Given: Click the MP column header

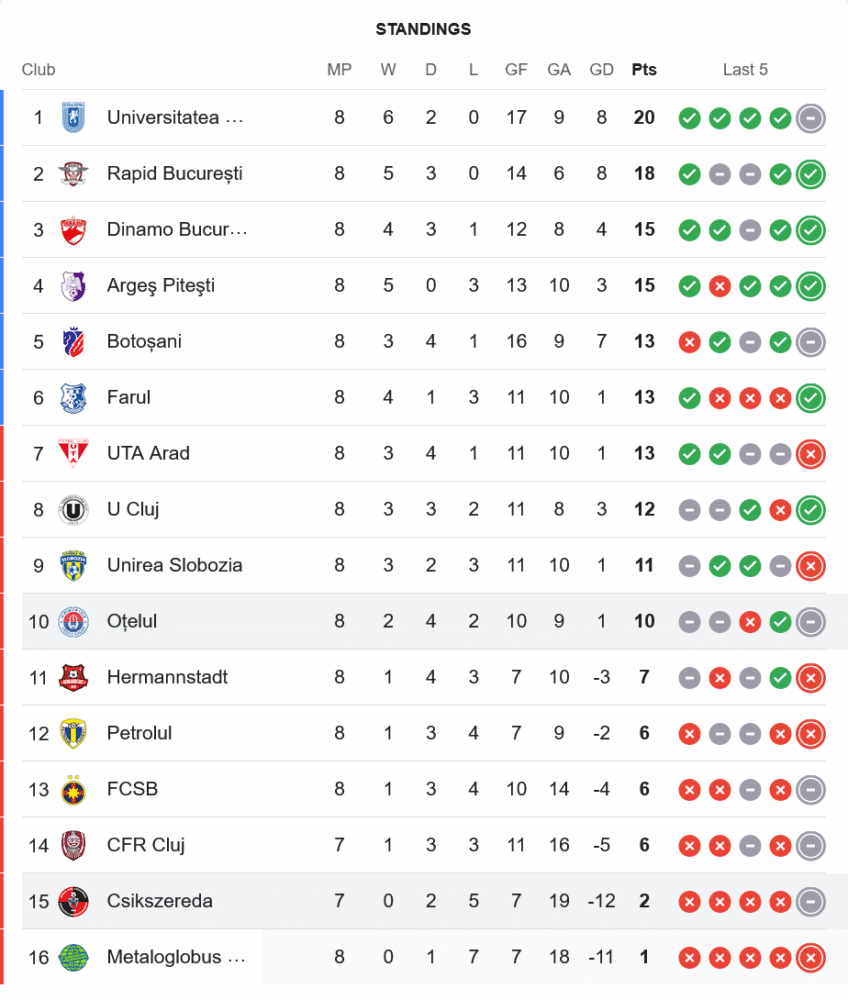Looking at the screenshot, I should [x=339, y=70].
